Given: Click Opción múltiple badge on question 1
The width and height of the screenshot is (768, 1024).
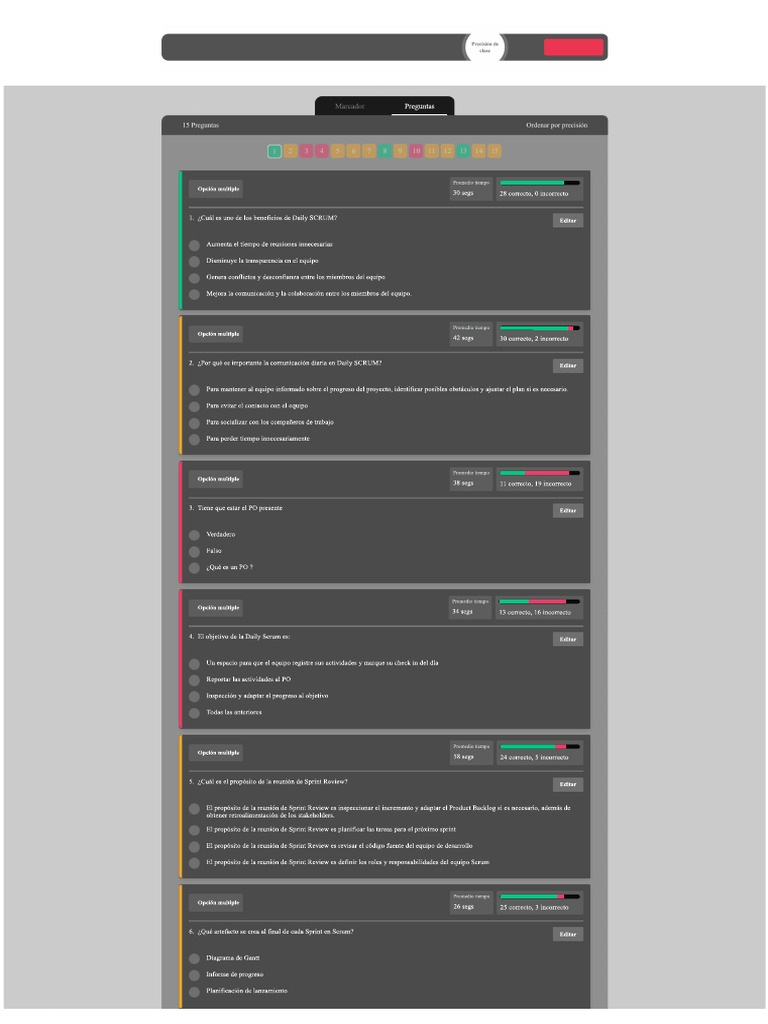Looking at the screenshot, I should 218,189.
